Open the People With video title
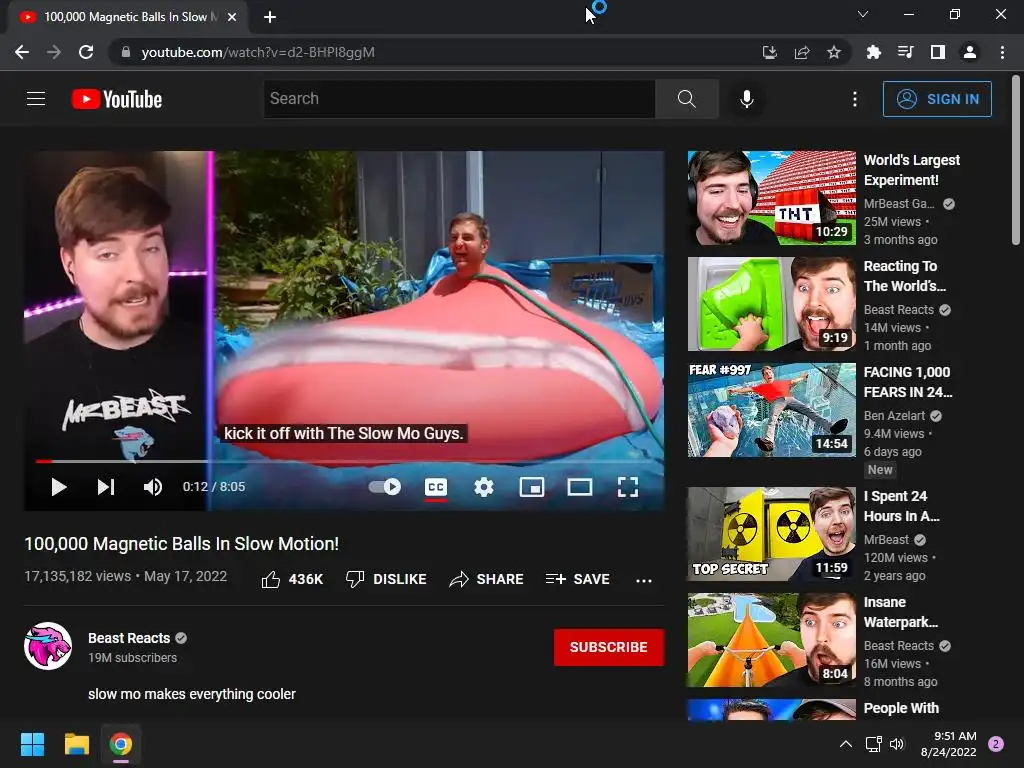 [901, 708]
